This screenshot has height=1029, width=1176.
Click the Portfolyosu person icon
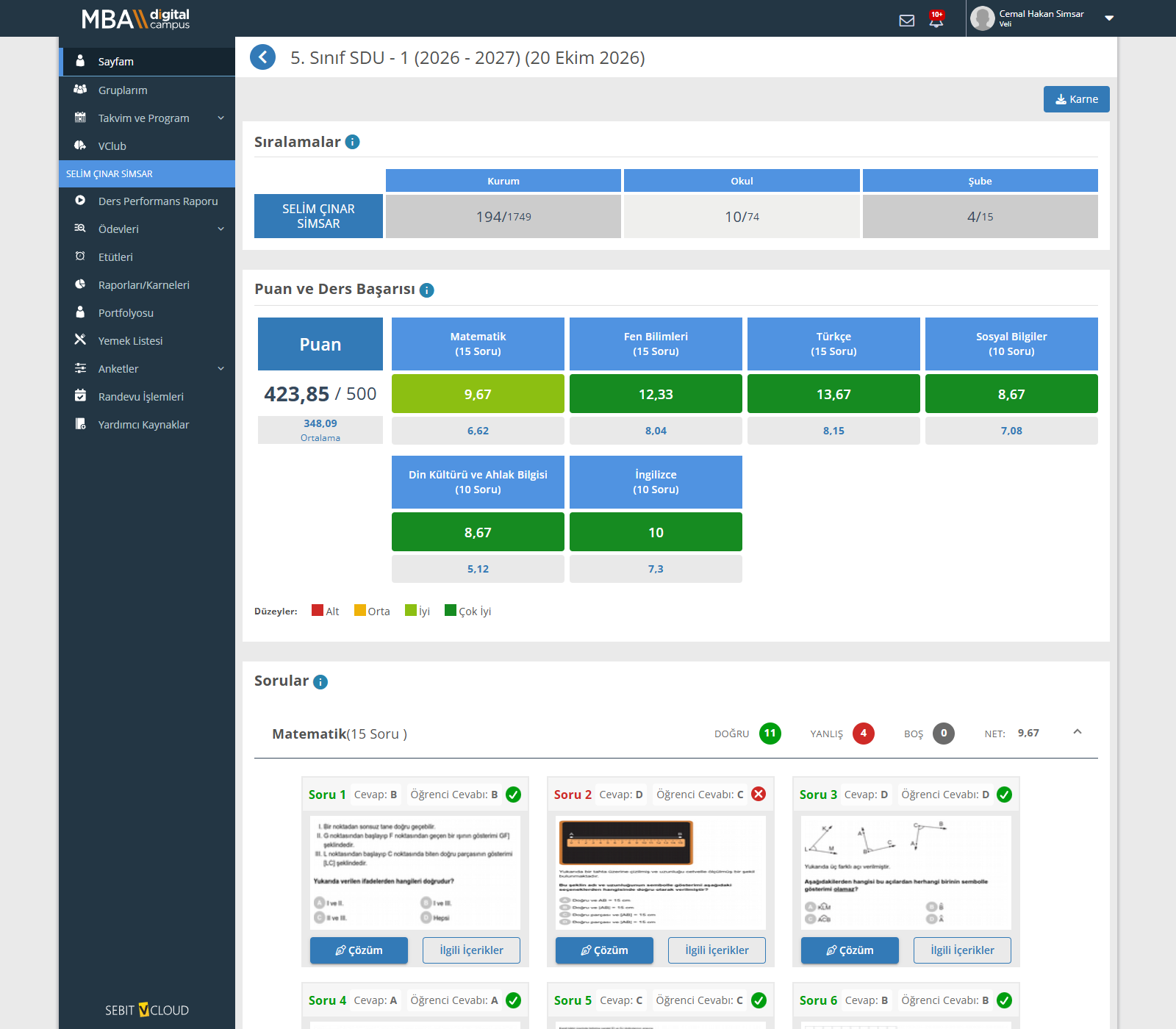coord(80,312)
